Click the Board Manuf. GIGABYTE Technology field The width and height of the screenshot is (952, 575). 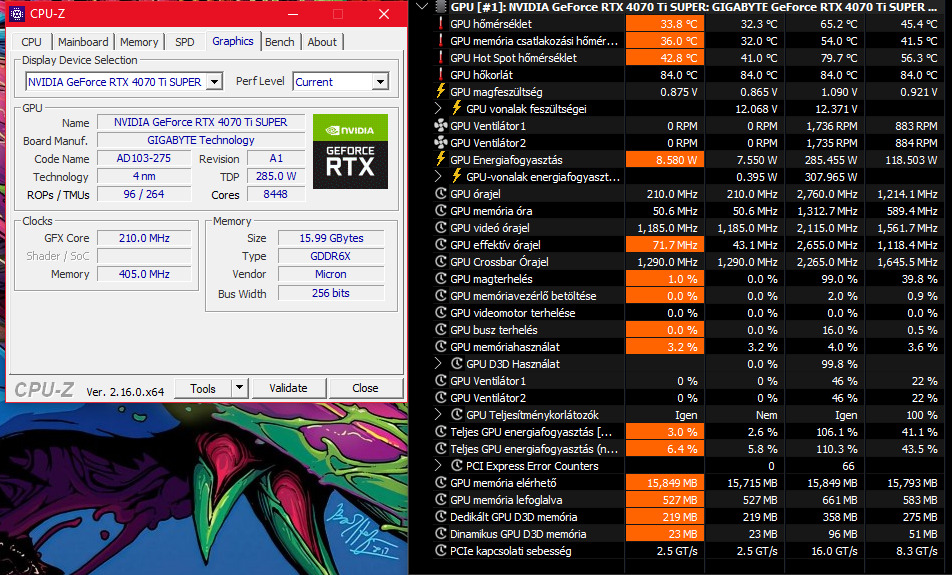pyautogui.click(x=201, y=140)
